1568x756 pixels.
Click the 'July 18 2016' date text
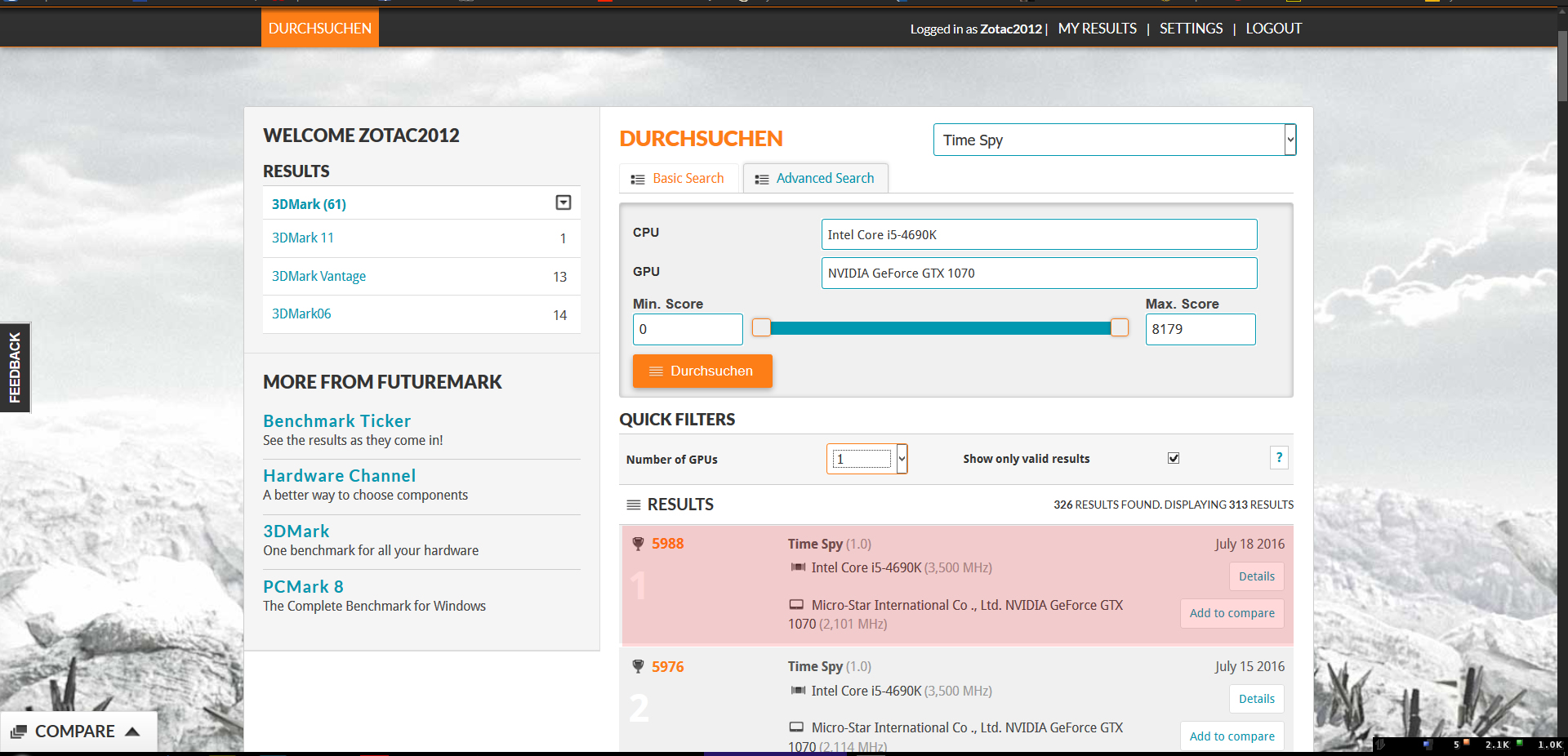pos(1249,544)
